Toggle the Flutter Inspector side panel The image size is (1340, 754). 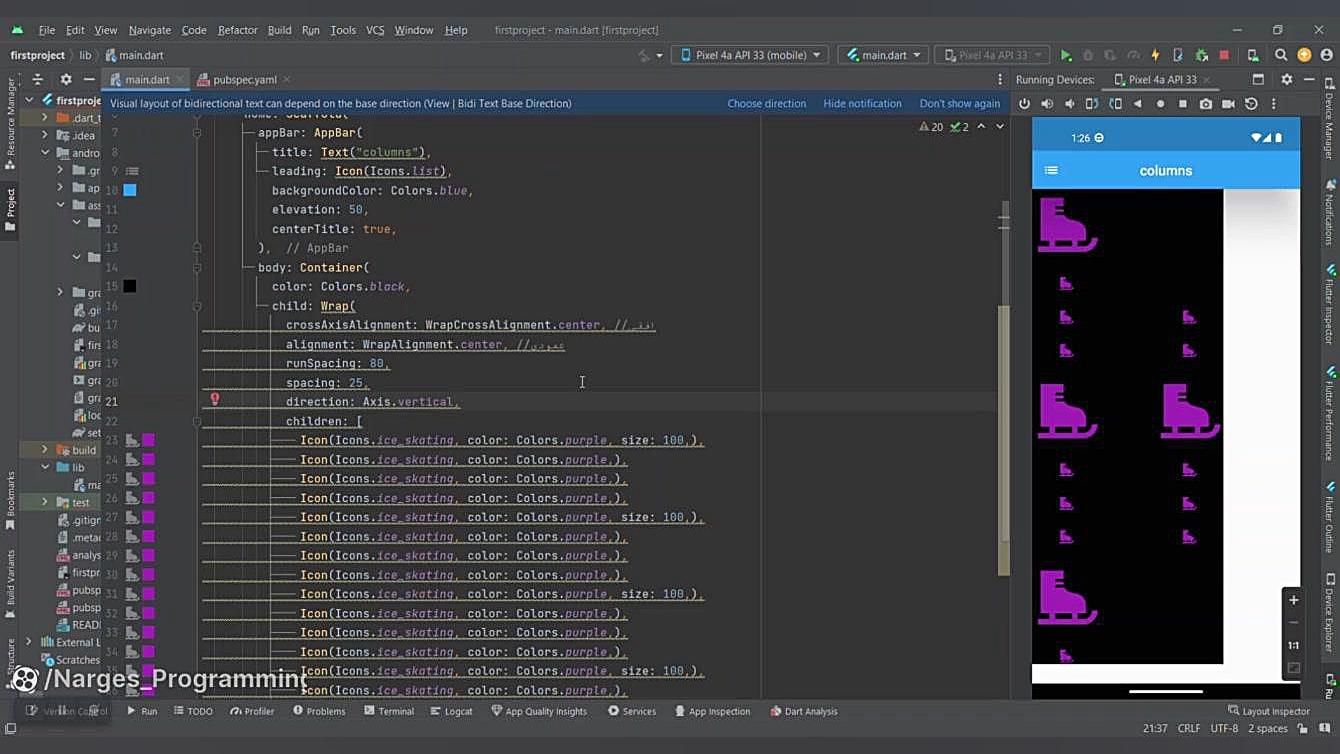tap(1330, 305)
